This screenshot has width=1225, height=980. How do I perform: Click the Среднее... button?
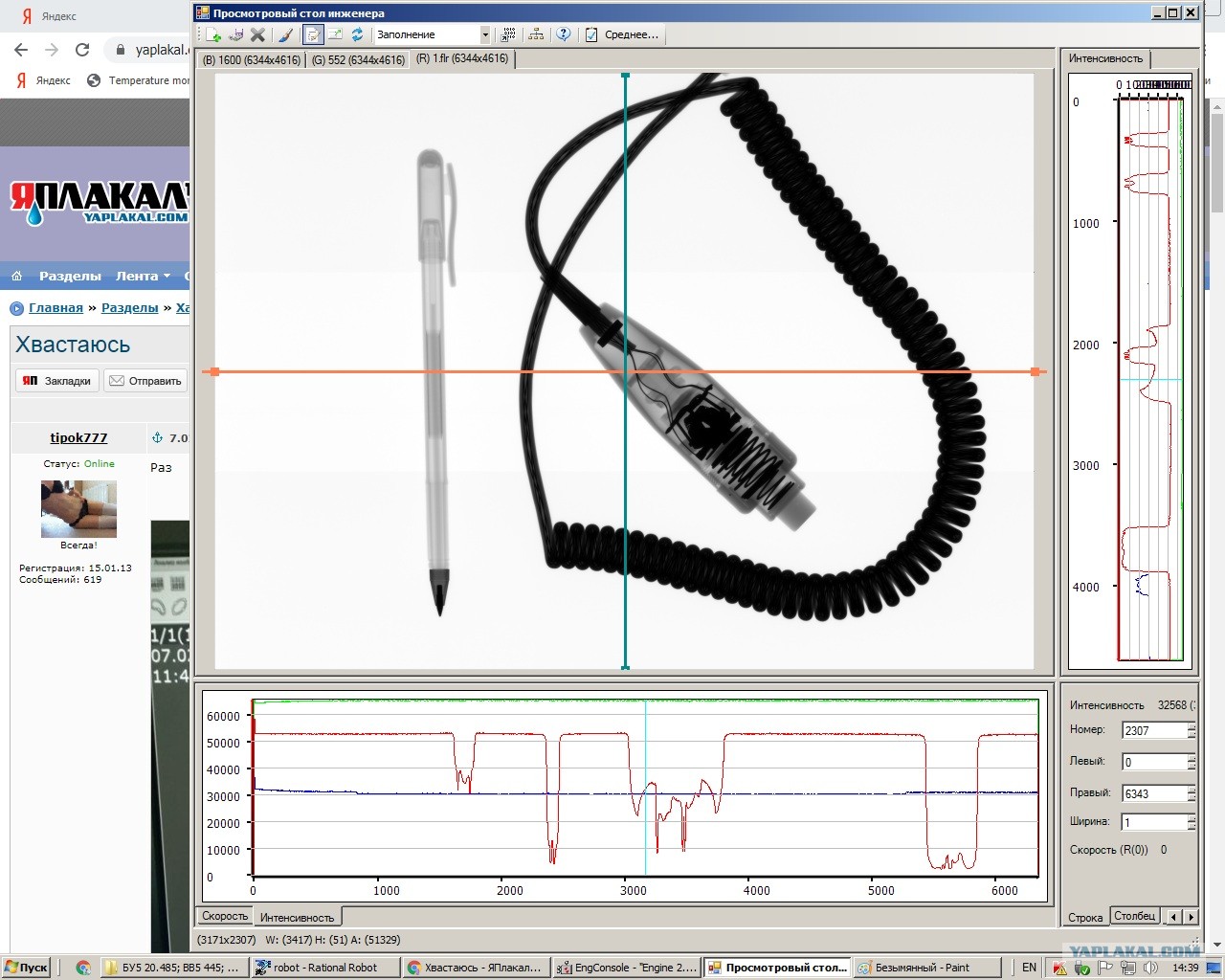(622, 34)
